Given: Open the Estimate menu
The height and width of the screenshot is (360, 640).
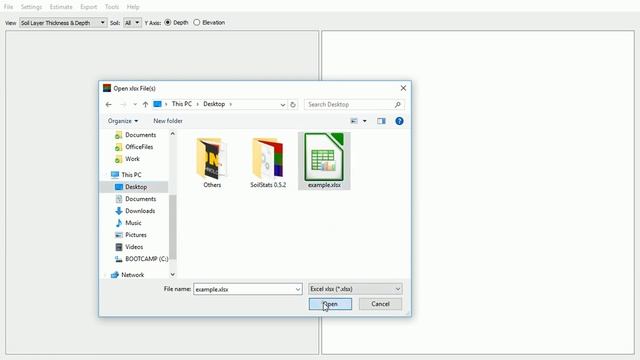Looking at the screenshot, I should 61,7.
